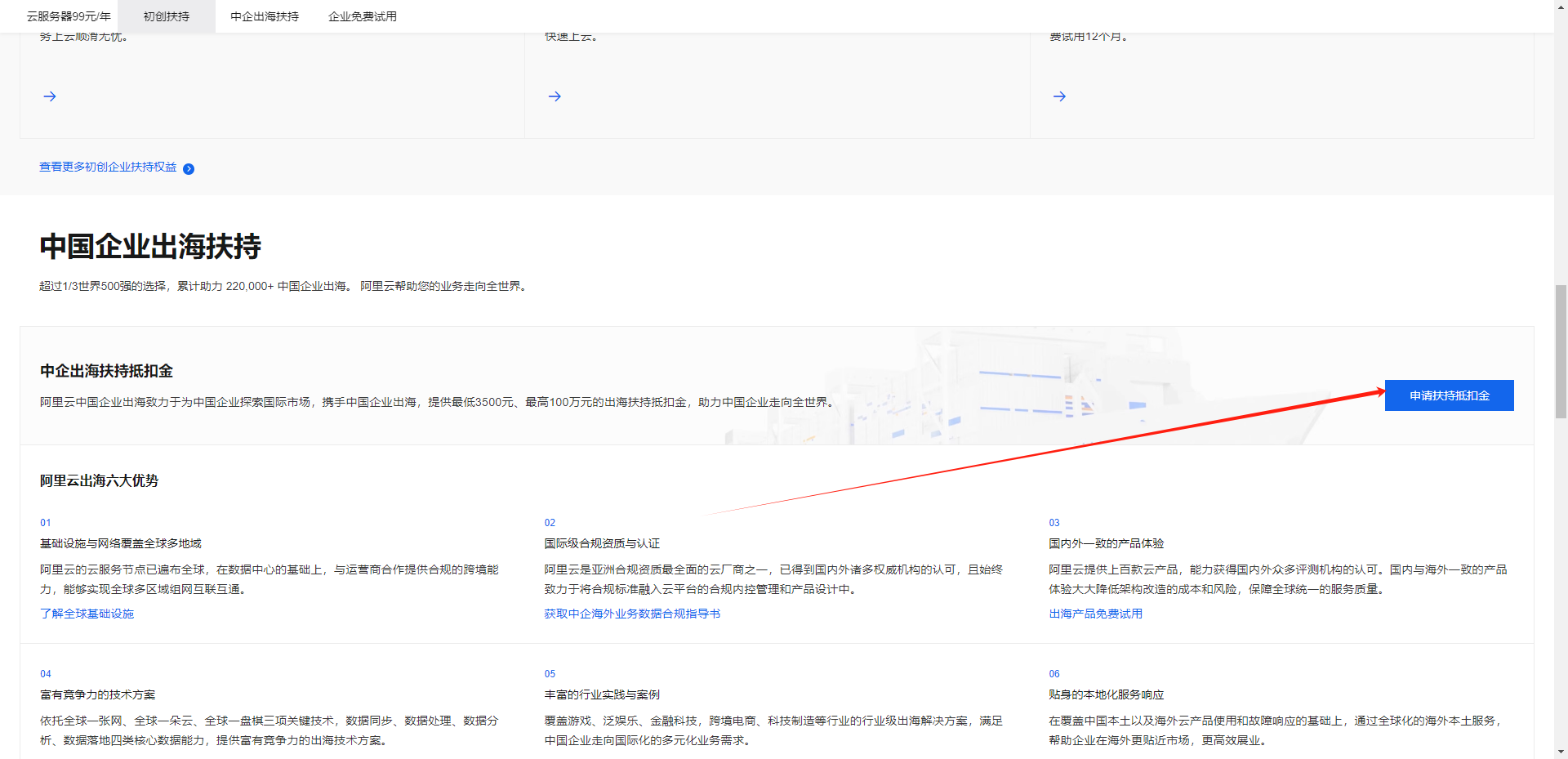Select the 初创扶持 tab
This screenshot has width=1568, height=759.
(x=167, y=16)
